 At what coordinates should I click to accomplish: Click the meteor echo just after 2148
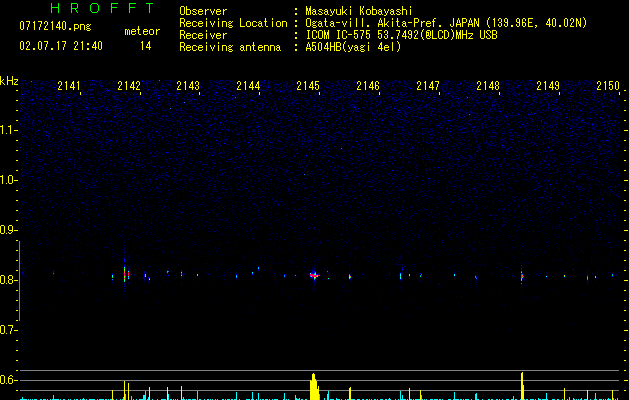[522, 276]
